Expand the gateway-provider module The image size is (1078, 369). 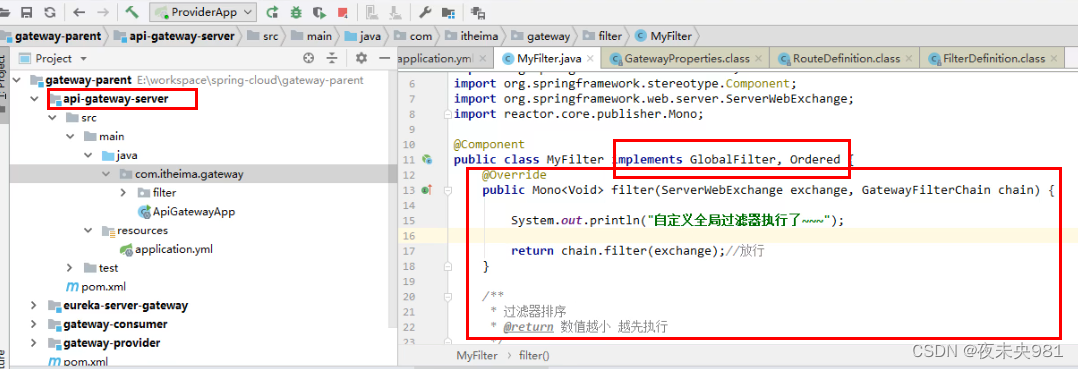coord(34,342)
